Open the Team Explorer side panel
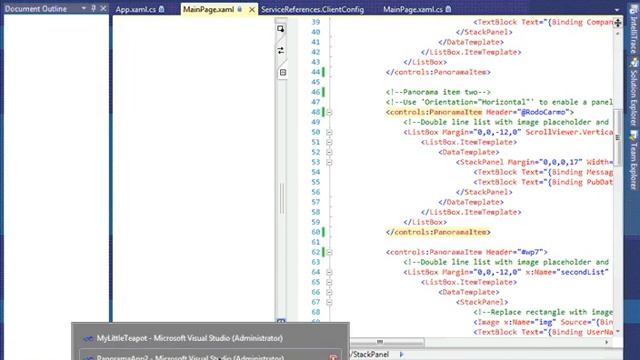The height and width of the screenshot is (360, 640). [633, 159]
